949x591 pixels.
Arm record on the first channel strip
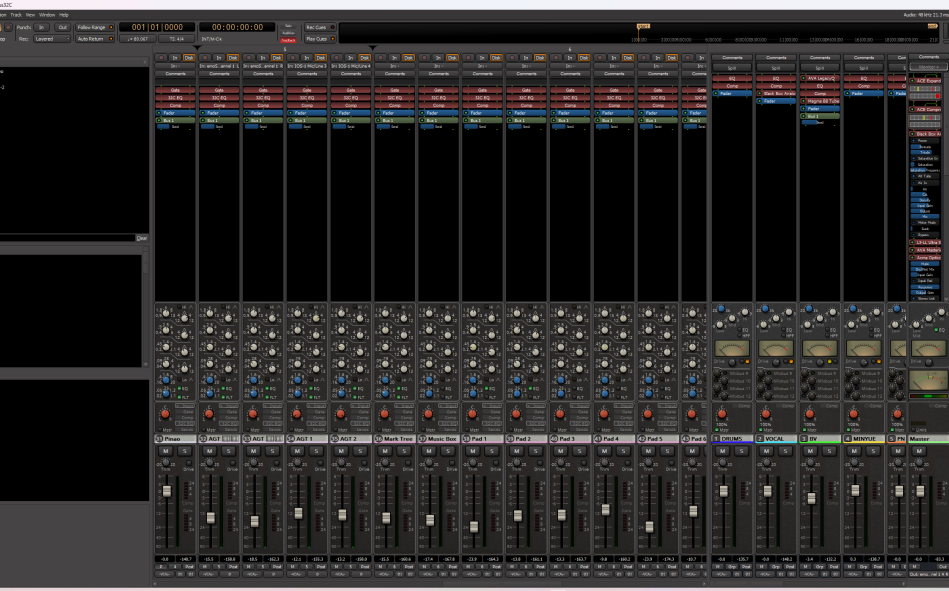(161, 58)
